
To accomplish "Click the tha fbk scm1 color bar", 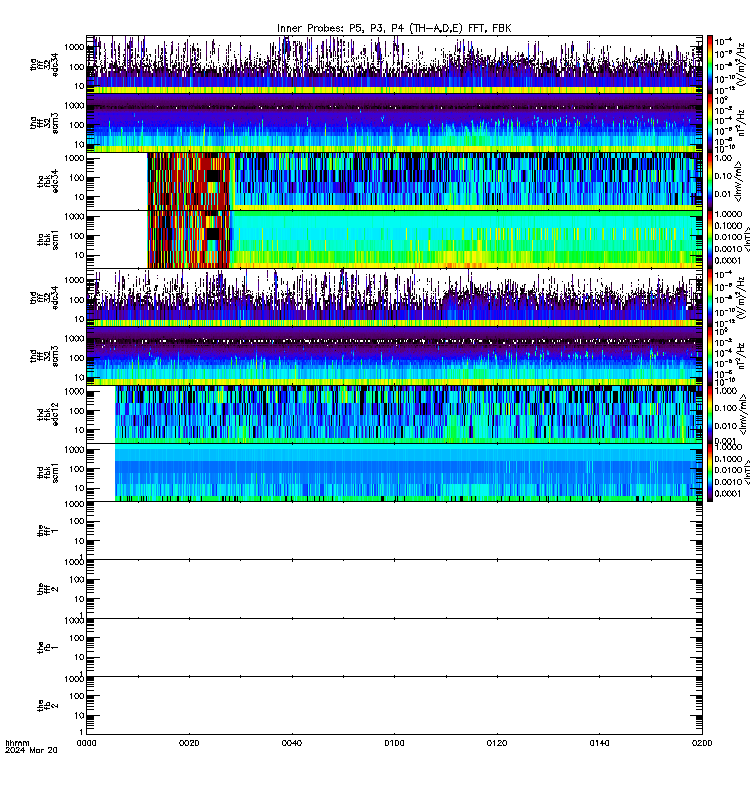I will (709, 240).
